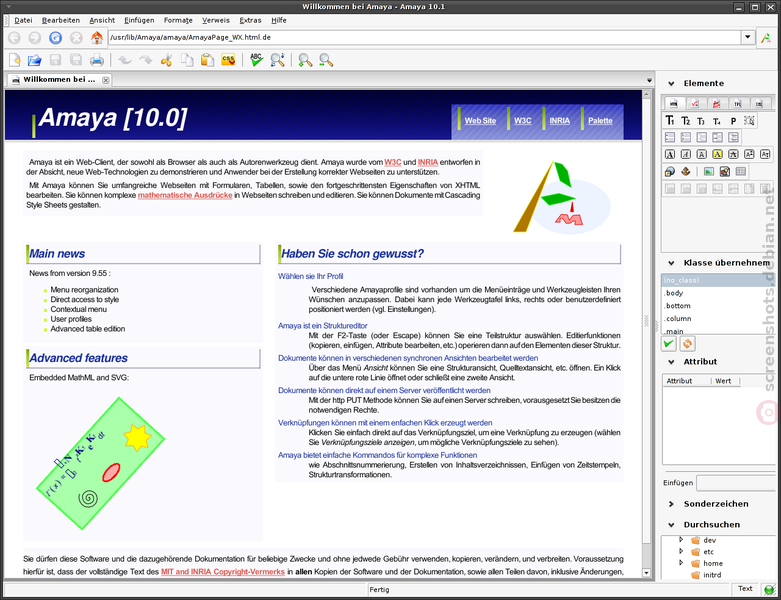The height and width of the screenshot is (600, 781).
Task: Click the Wählen sie Ihr Profil heading
Action: pyautogui.click(x=310, y=276)
